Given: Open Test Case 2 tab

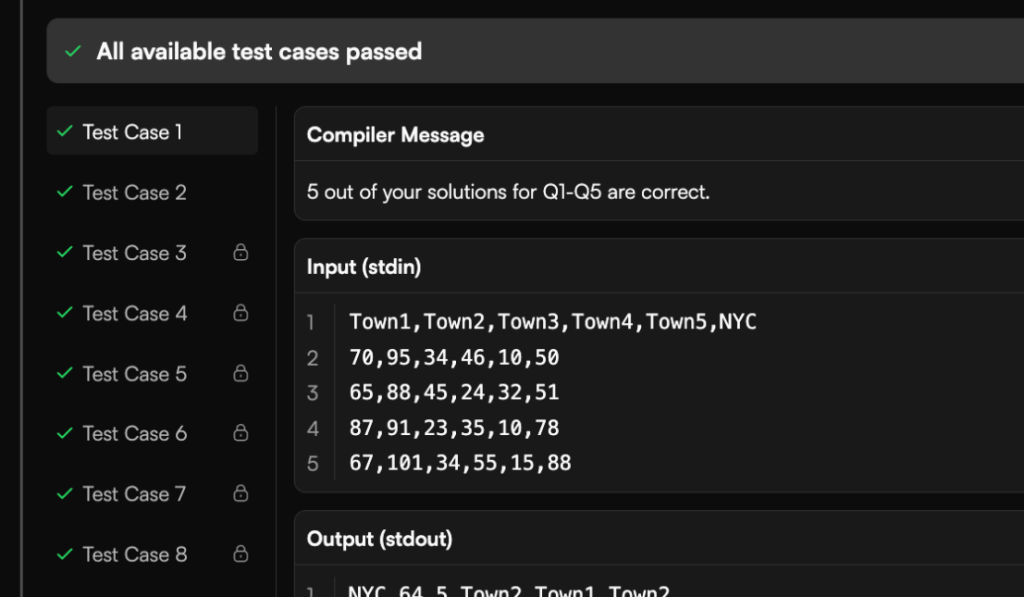Looking at the screenshot, I should point(134,192).
